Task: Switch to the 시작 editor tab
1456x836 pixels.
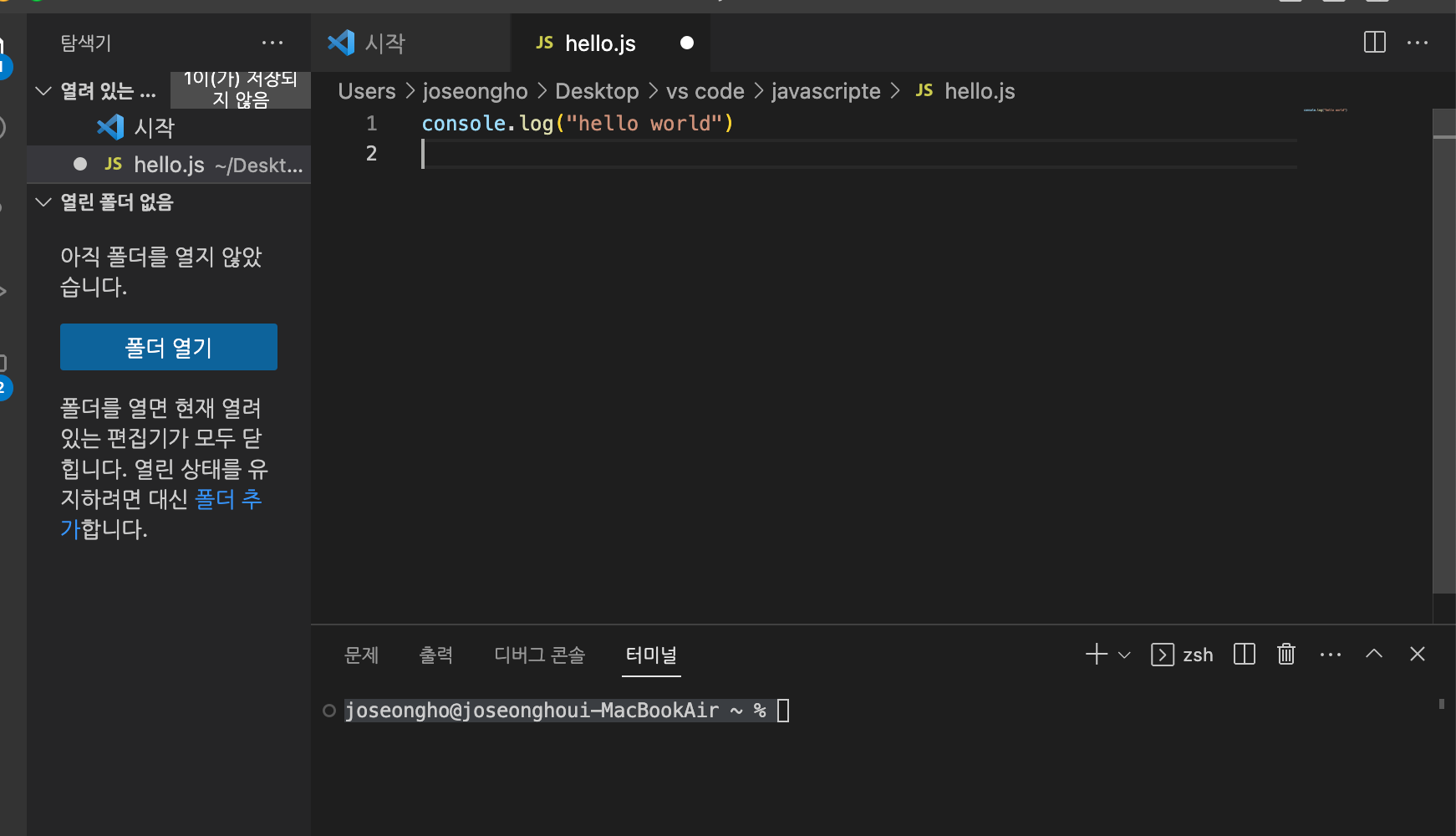Action: (410, 43)
